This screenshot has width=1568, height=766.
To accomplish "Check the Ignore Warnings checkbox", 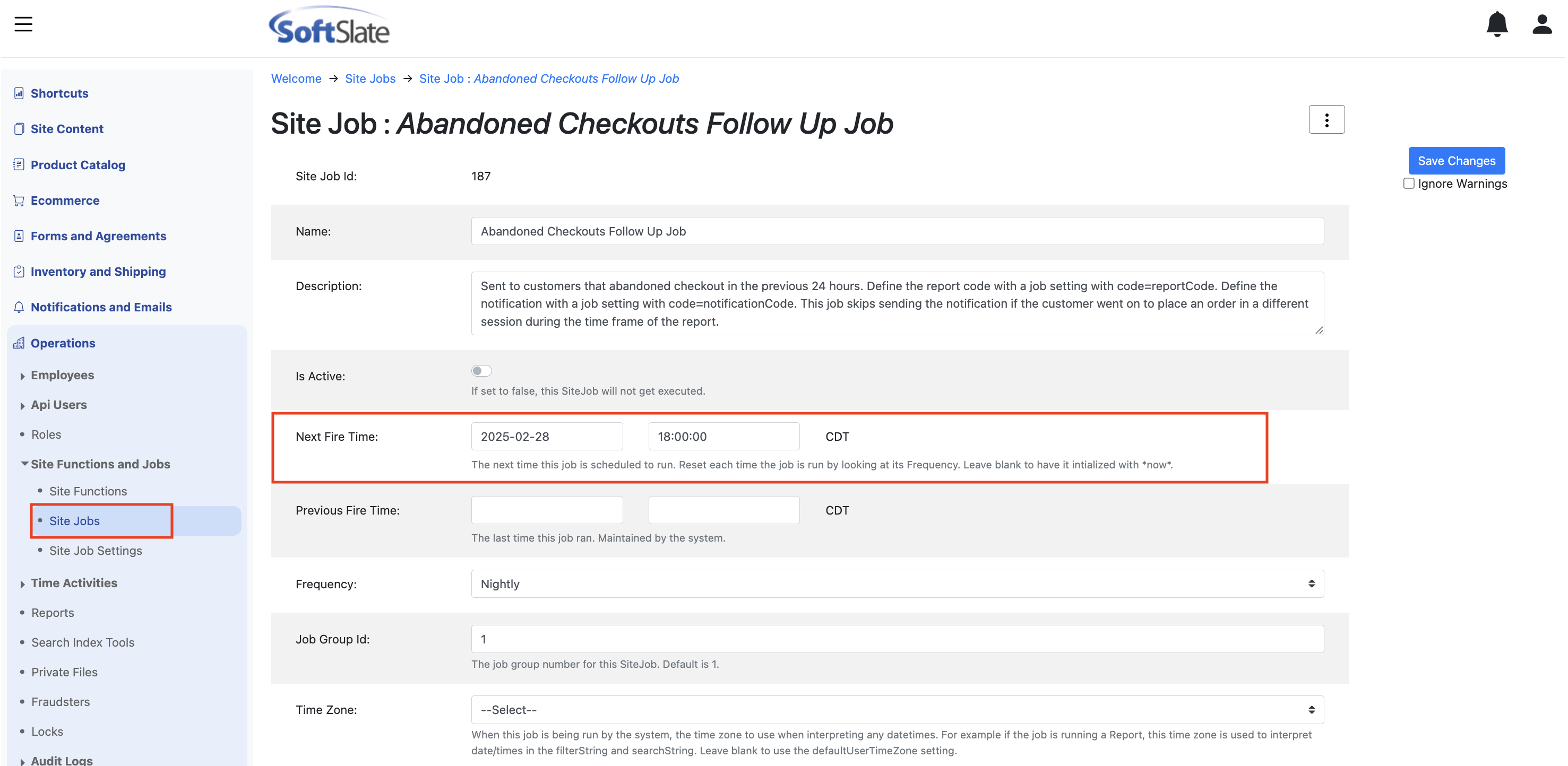I will click(1409, 184).
